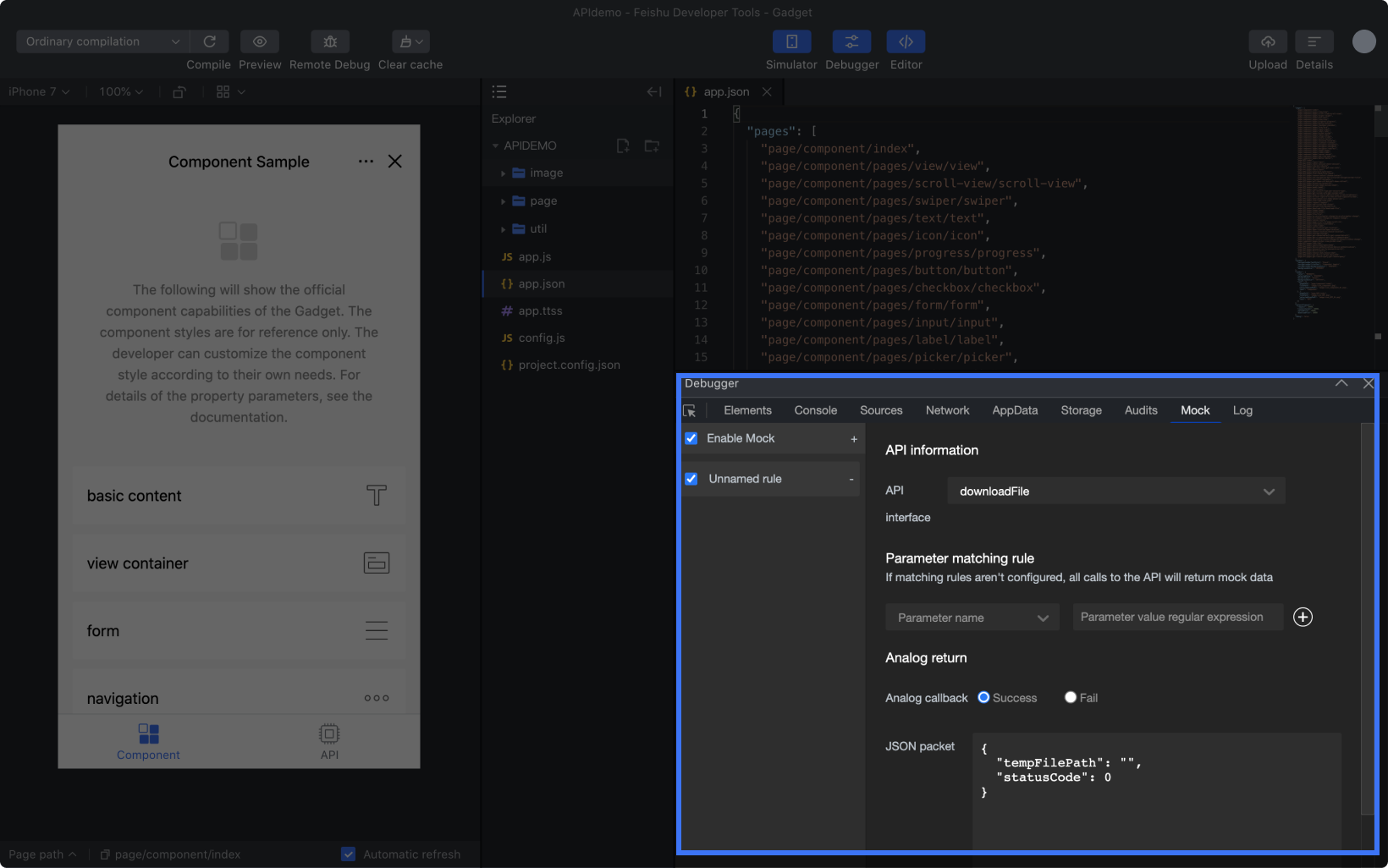Toggle Automatic refresh checkbox
Viewport: 1388px width, 868px height.
(348, 854)
